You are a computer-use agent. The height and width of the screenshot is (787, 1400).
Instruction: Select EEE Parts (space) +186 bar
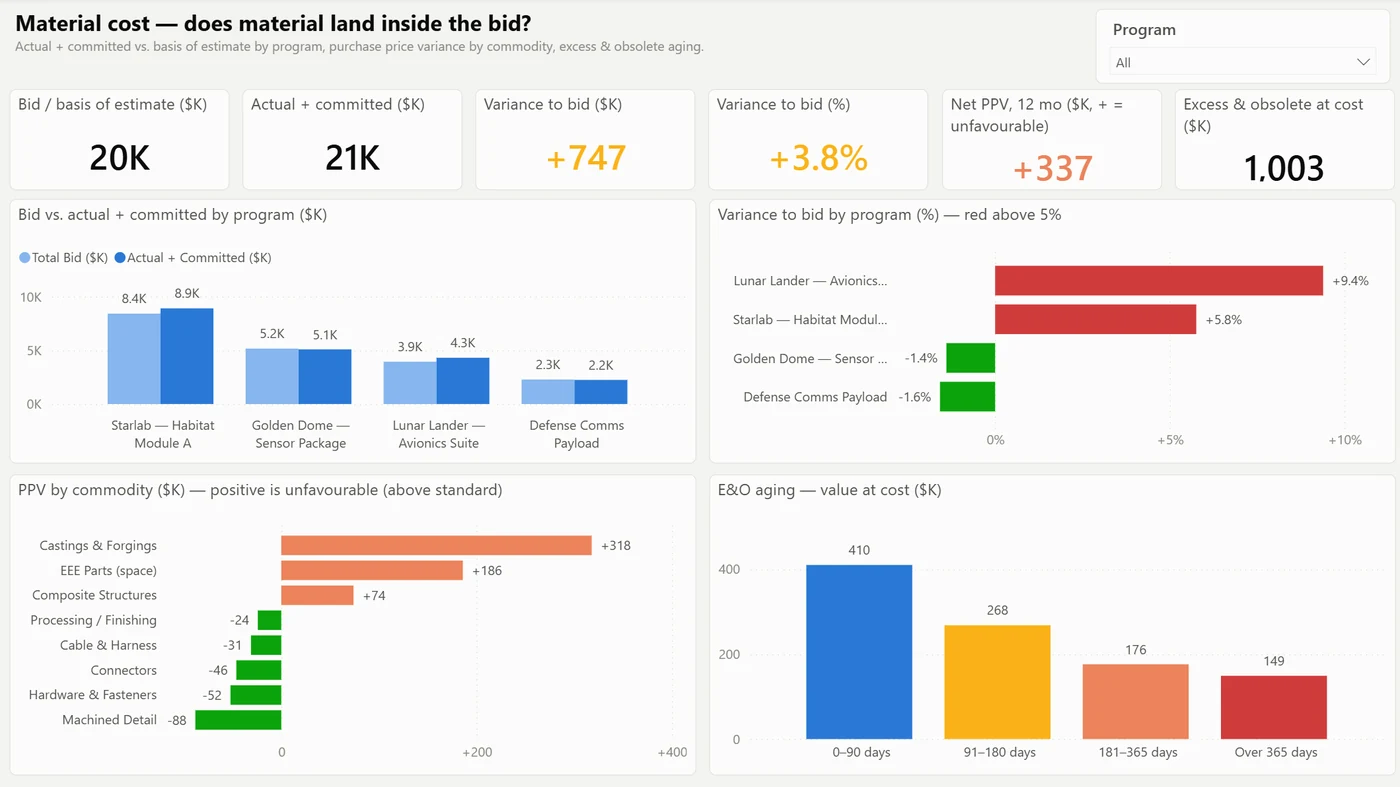372,570
